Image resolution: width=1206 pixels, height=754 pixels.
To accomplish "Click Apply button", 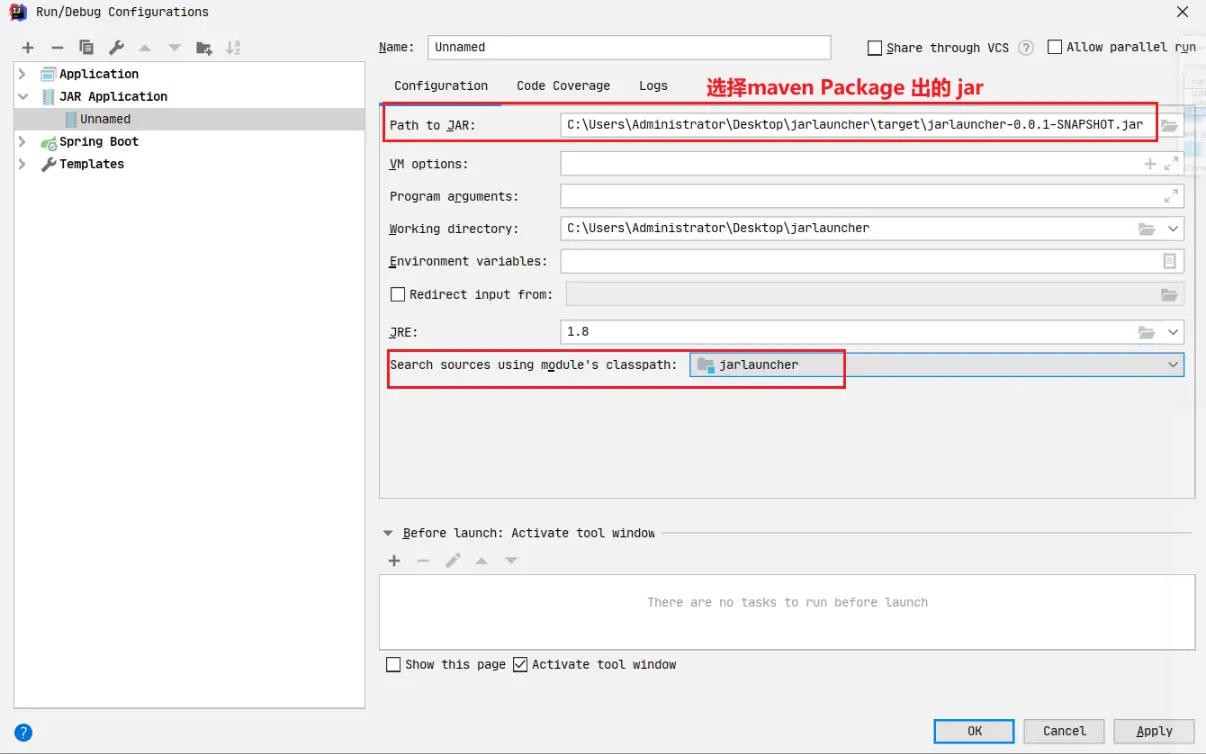I will 1154,731.
